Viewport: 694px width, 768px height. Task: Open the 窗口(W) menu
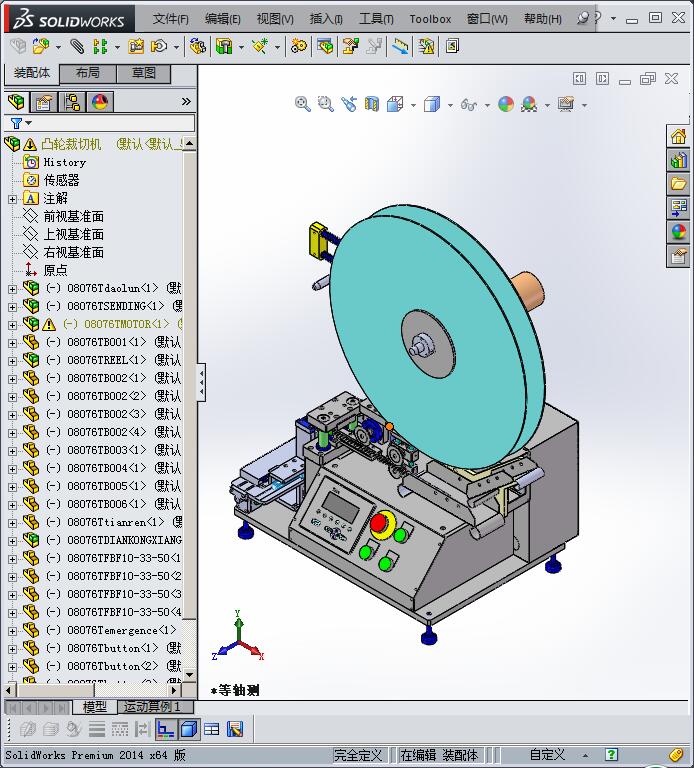[x=487, y=19]
